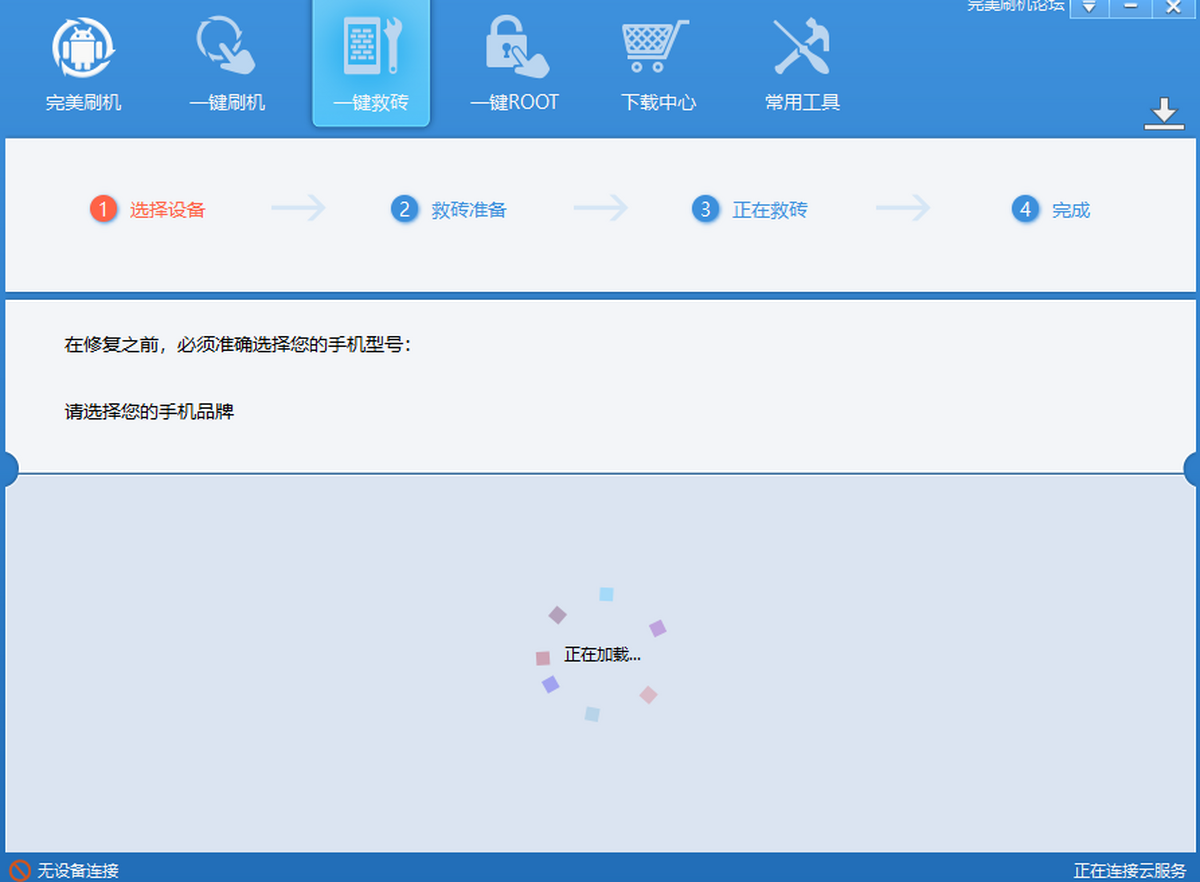The width and height of the screenshot is (1200, 882).
Task: Open the 下载中心 download center
Action: (658, 60)
